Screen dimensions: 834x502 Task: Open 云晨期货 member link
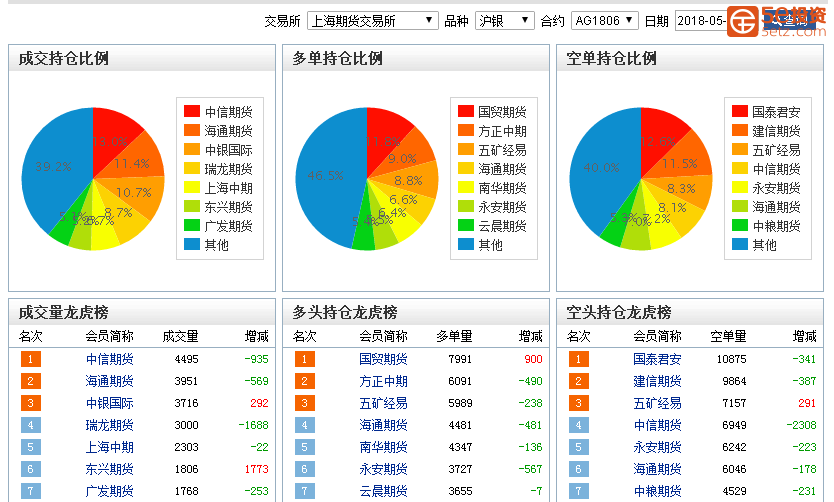click(383, 491)
